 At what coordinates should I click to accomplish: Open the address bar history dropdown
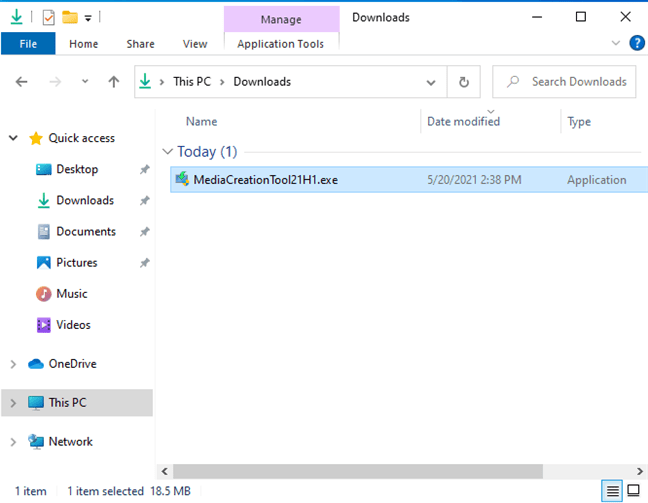(x=431, y=82)
